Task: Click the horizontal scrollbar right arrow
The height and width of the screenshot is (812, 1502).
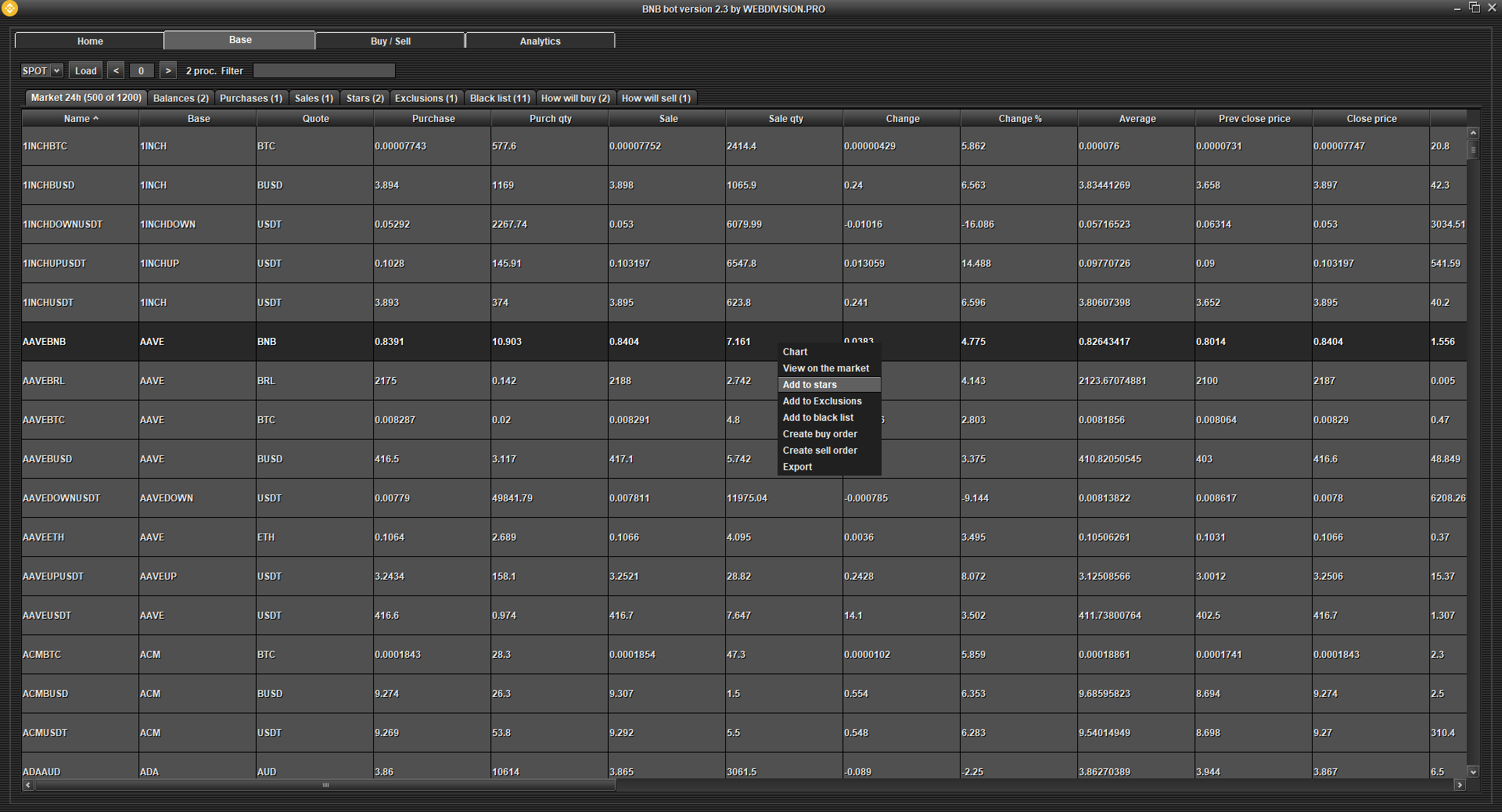Action: 1459,785
